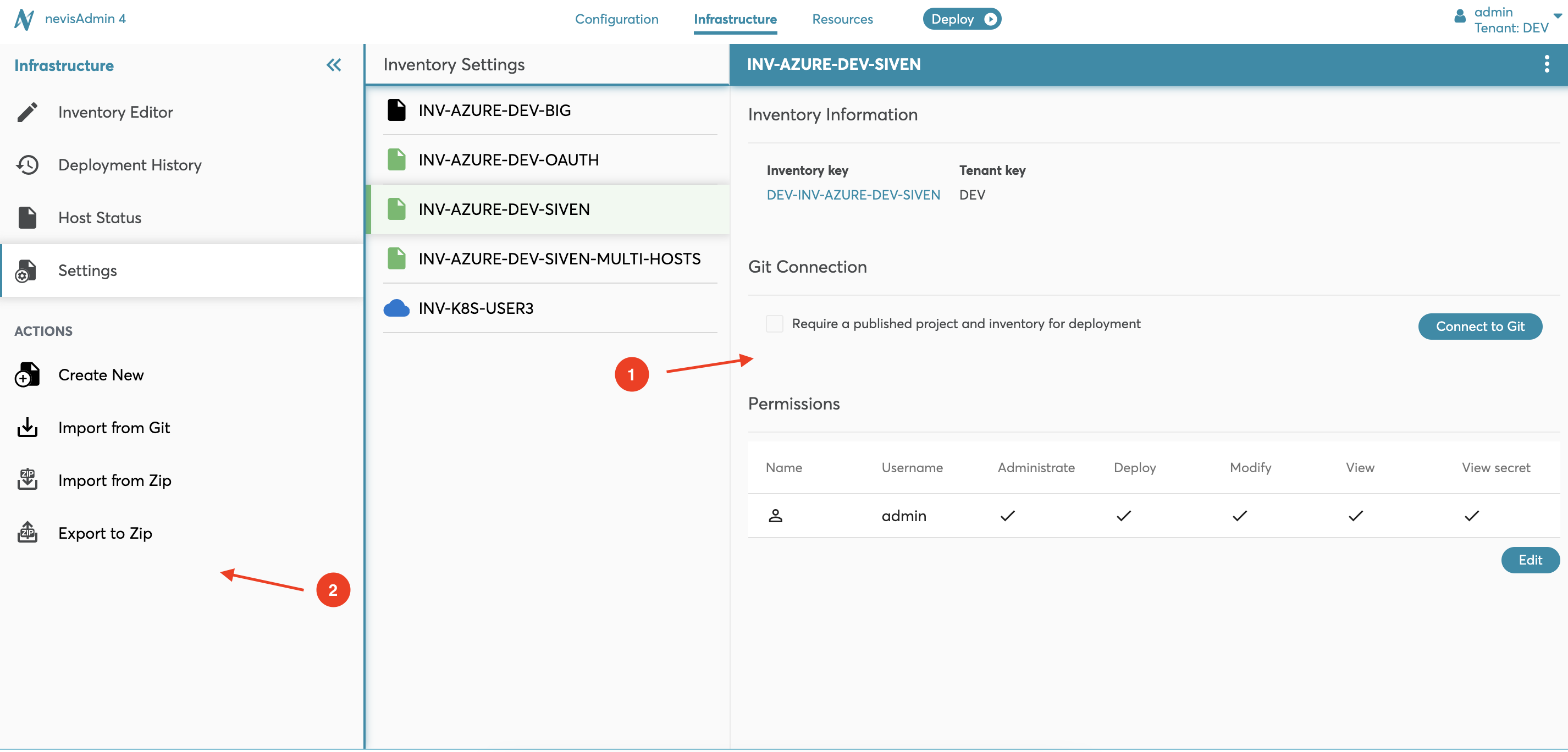Open the three-dot inventory options menu
The height and width of the screenshot is (752, 1568).
point(1546,64)
